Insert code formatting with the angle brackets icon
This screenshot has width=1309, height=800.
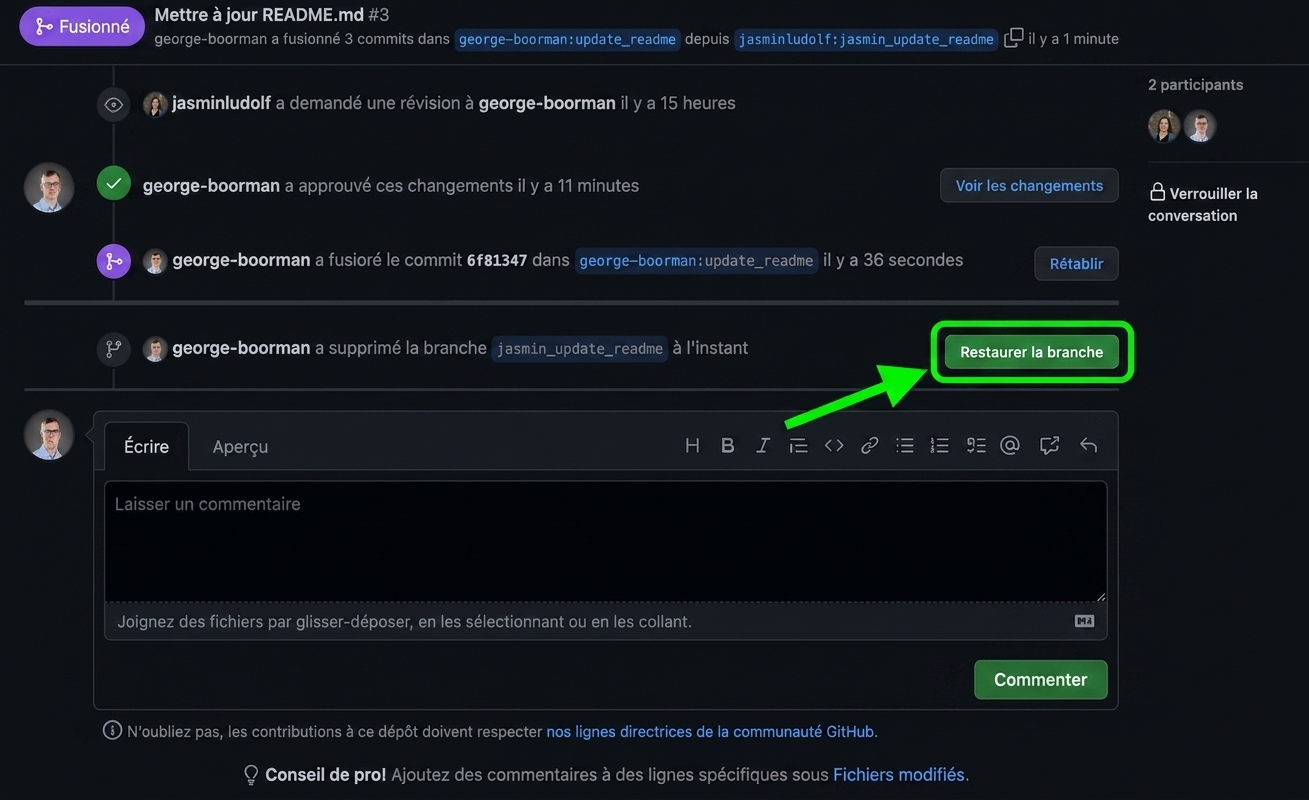tap(834, 446)
